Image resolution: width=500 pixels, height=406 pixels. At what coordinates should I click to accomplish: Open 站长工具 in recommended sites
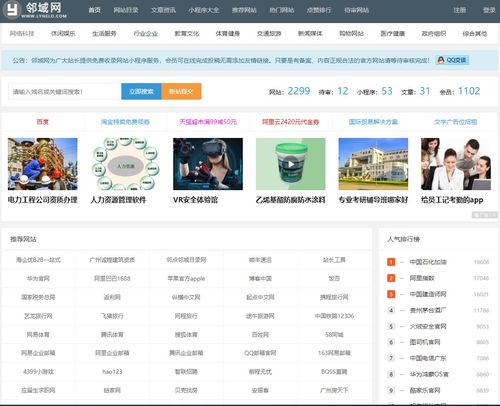click(334, 260)
